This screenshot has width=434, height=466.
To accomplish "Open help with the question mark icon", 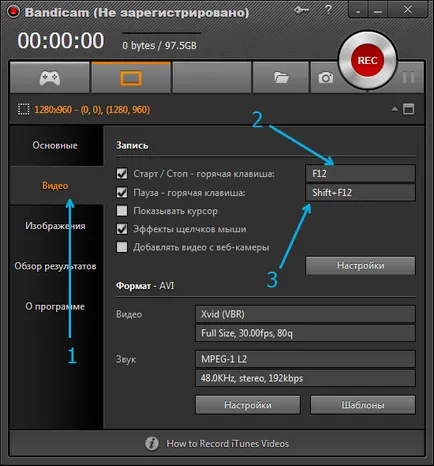I will tap(328, 10).
